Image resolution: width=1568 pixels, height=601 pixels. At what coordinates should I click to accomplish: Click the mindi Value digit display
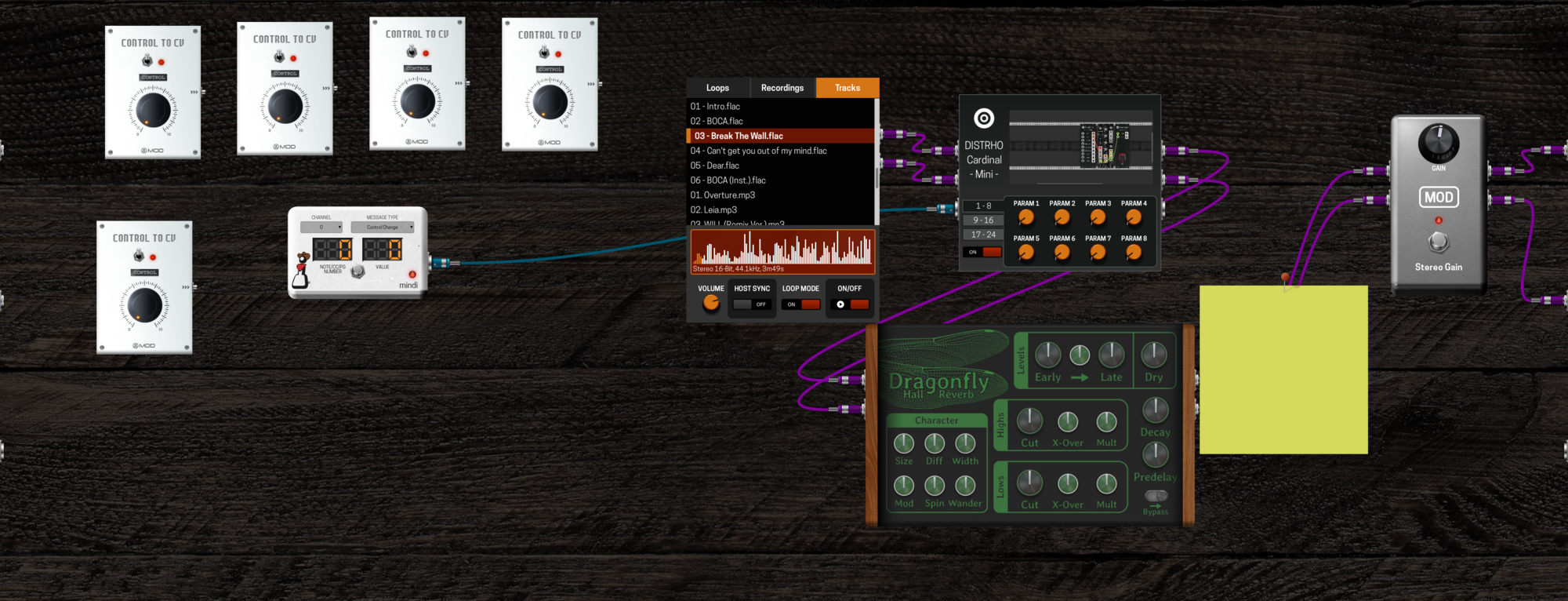[383, 250]
